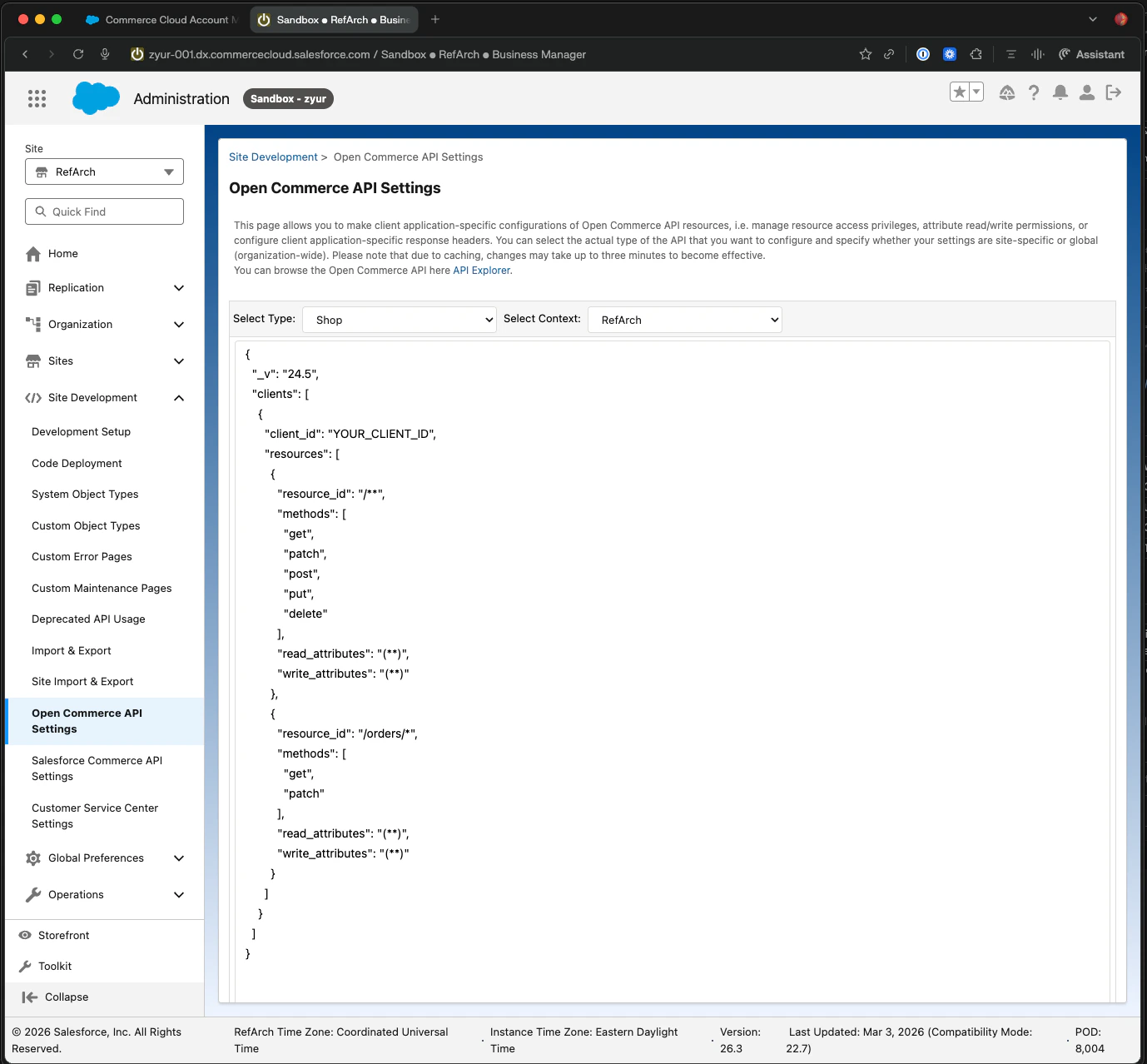Open Custom Maintenance Pages menu item
This screenshot has width=1147, height=1064.
[x=102, y=589]
